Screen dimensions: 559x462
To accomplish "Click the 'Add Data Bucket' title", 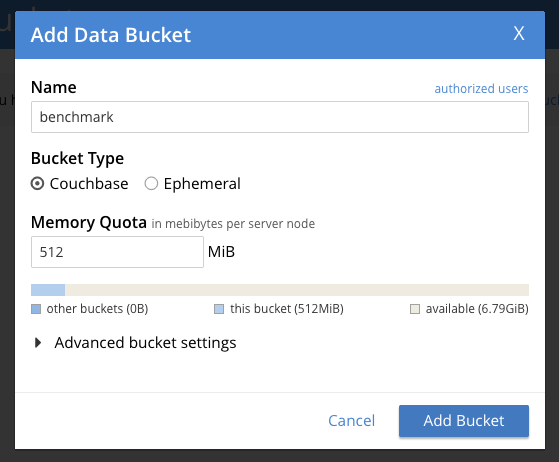I will point(111,35).
